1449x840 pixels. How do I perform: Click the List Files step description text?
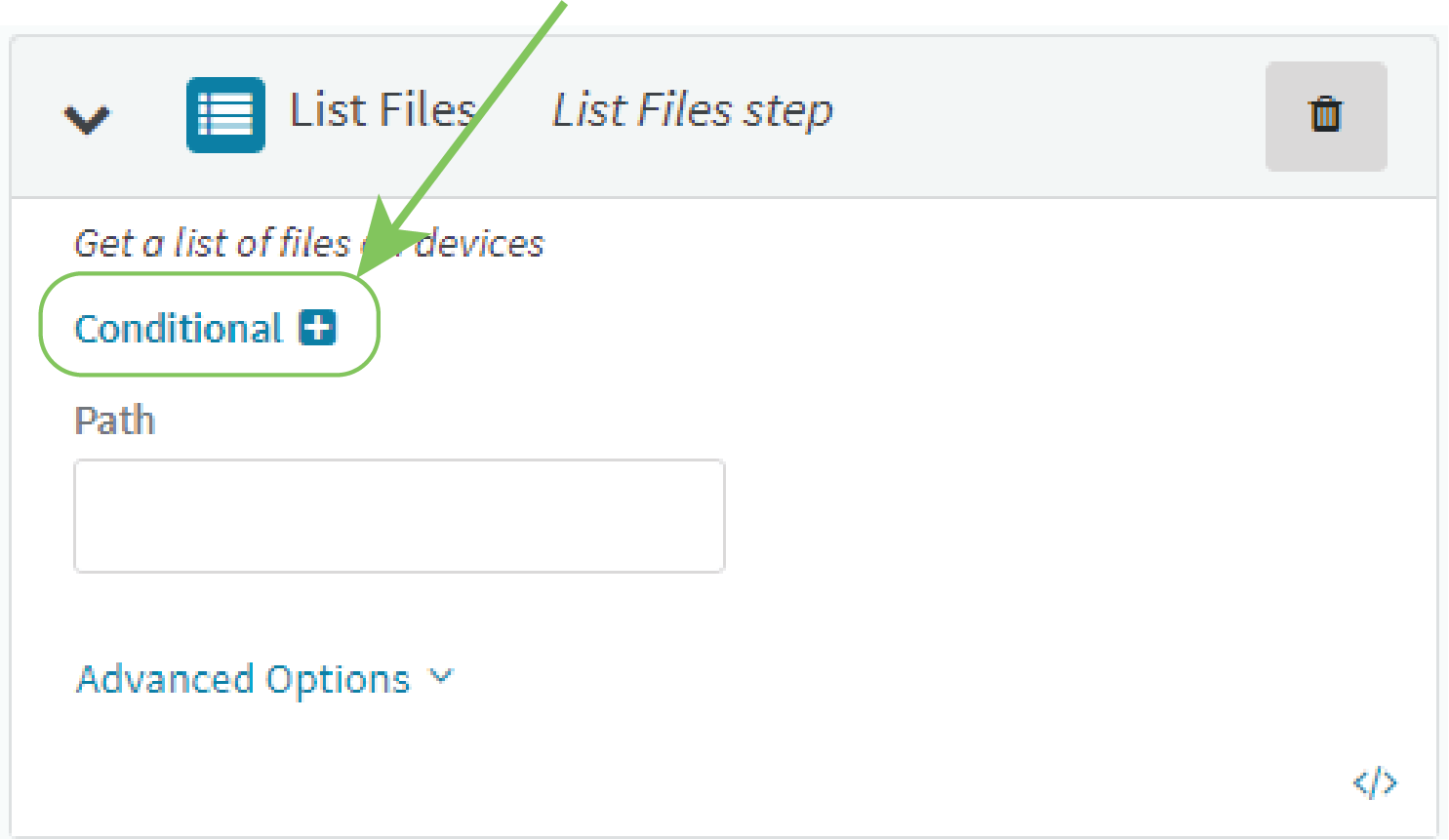point(308,243)
